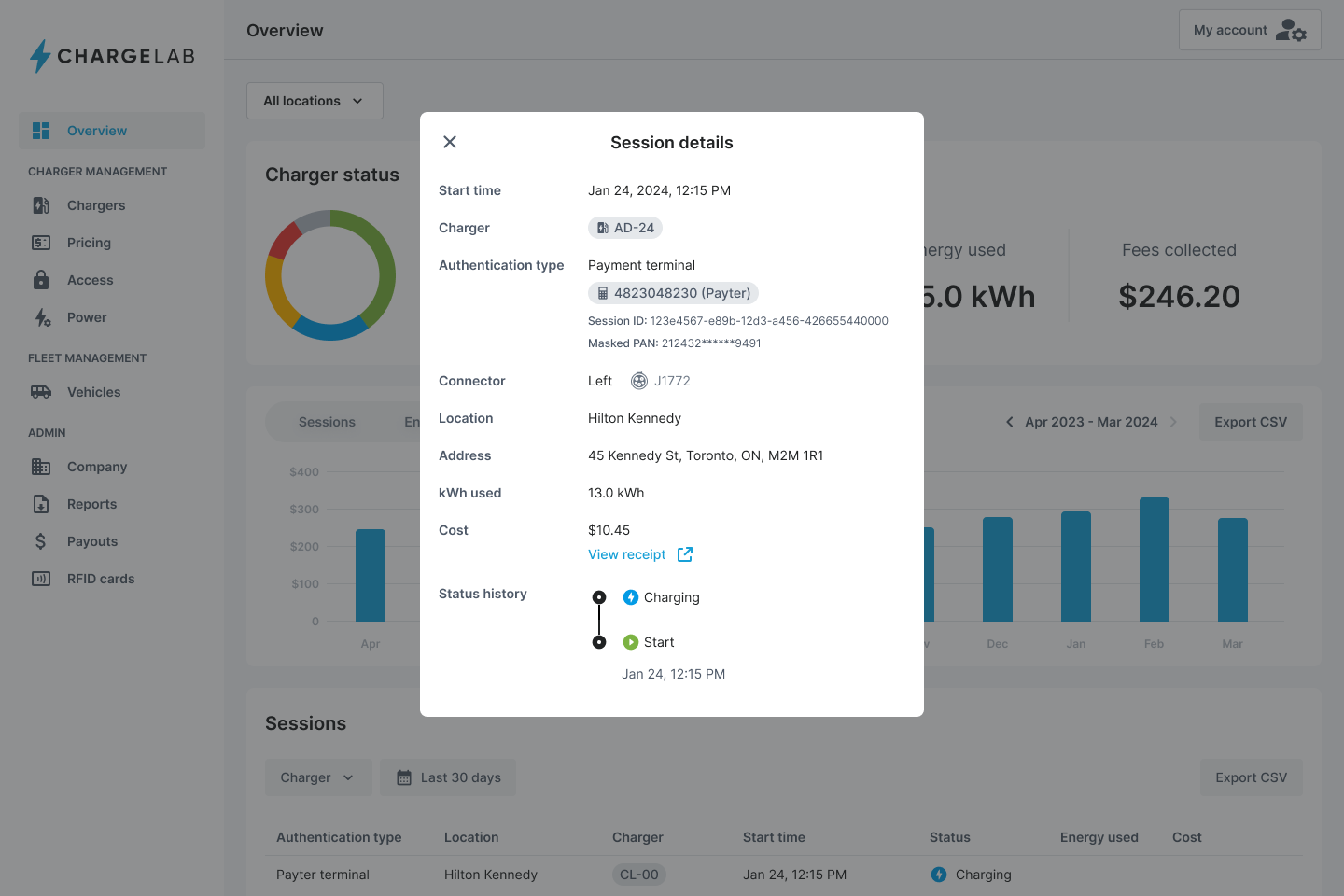The image size is (1344, 896).
Task: Click the Payouts dollar sign icon
Action: coord(40,541)
